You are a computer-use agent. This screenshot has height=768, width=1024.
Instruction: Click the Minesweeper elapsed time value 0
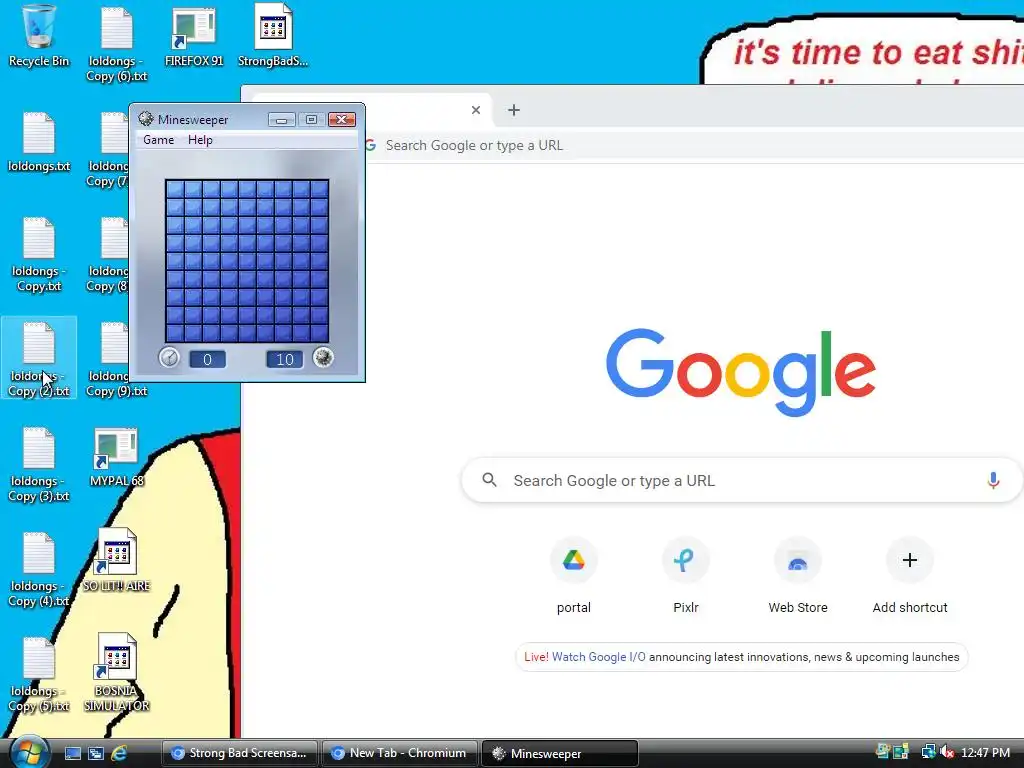[x=207, y=359]
